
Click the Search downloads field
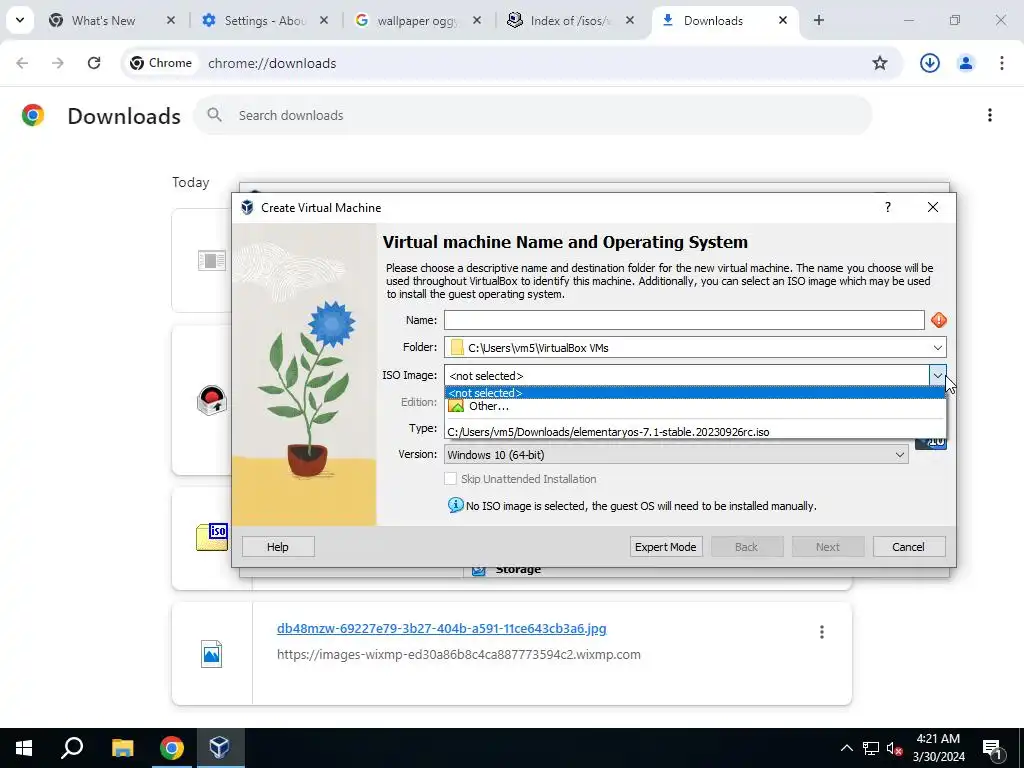click(532, 116)
